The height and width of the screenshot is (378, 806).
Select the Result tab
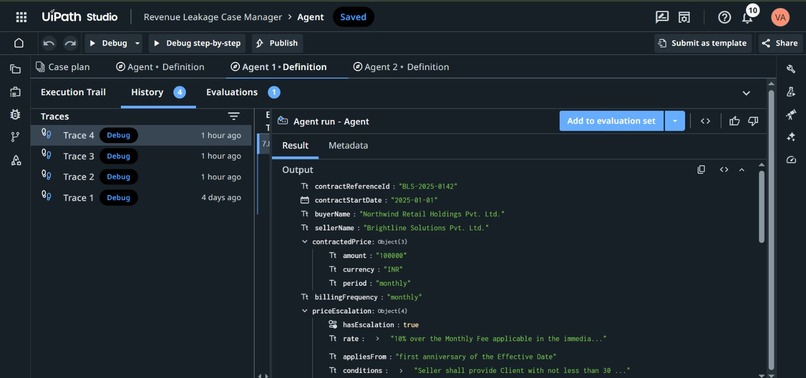(295, 146)
